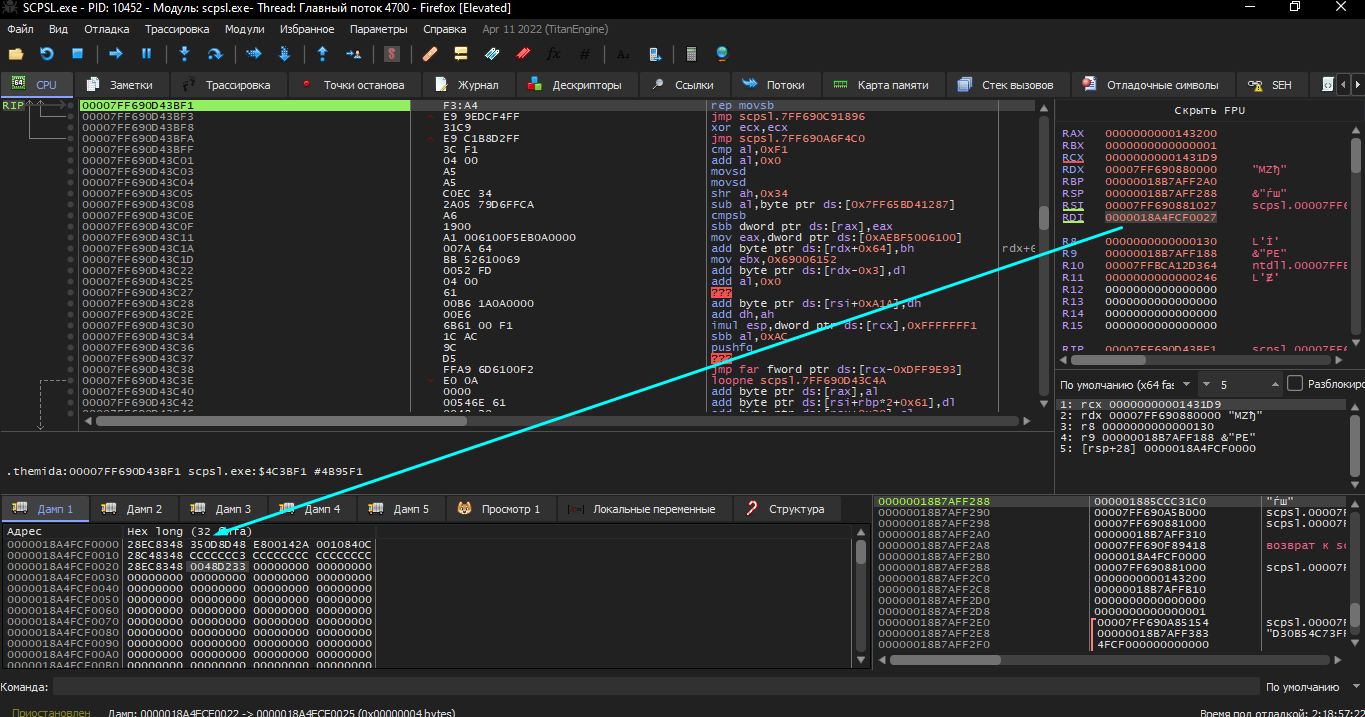This screenshot has height=717, width=1365.
Task: Open the calling convention dropdown (x64 fastcall)
Action: (x=1125, y=385)
